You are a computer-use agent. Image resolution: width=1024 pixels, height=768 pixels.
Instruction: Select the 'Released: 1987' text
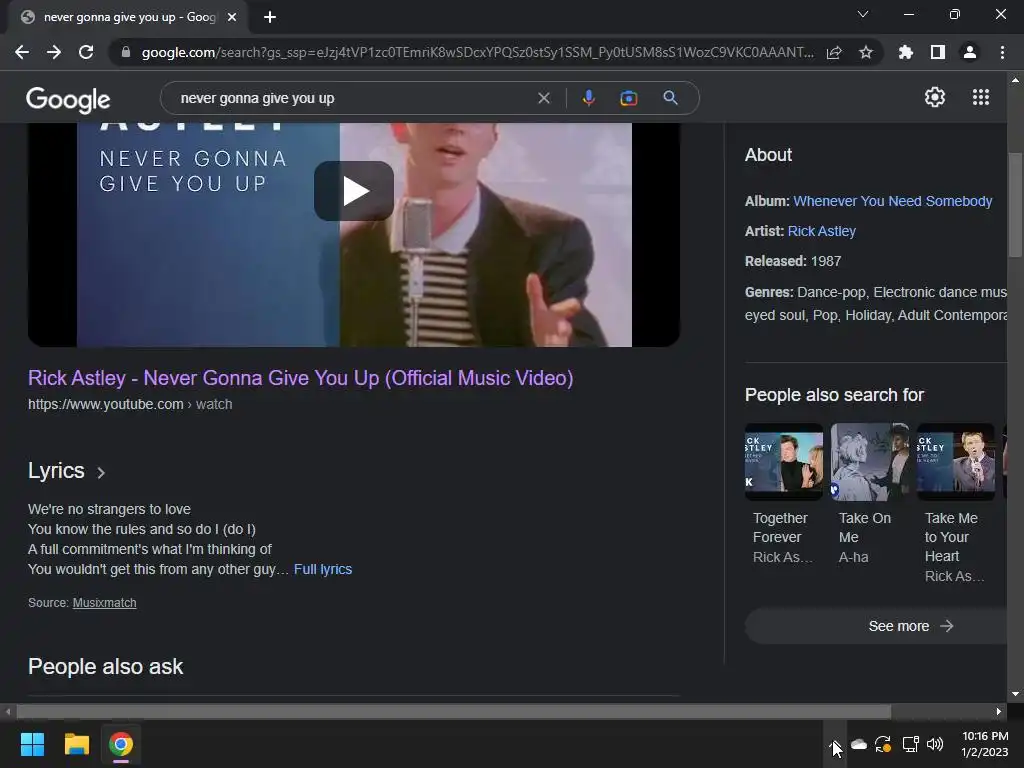tap(793, 261)
